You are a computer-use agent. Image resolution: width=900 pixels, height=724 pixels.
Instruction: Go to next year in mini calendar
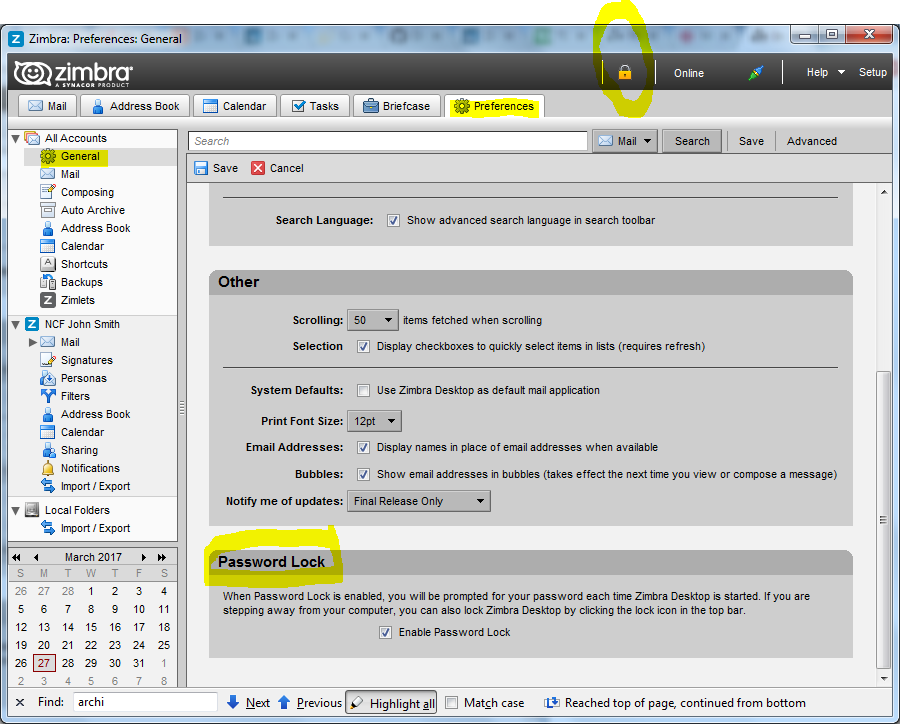tap(162, 557)
